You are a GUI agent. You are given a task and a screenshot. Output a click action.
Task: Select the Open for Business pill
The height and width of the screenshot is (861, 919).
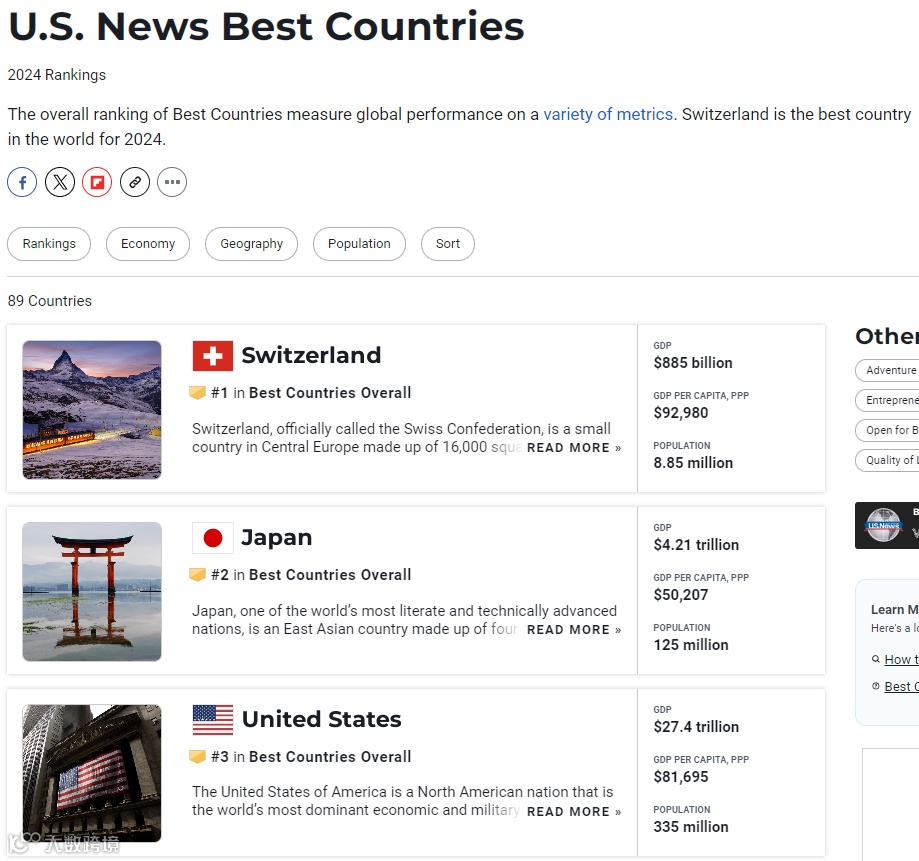point(887,430)
